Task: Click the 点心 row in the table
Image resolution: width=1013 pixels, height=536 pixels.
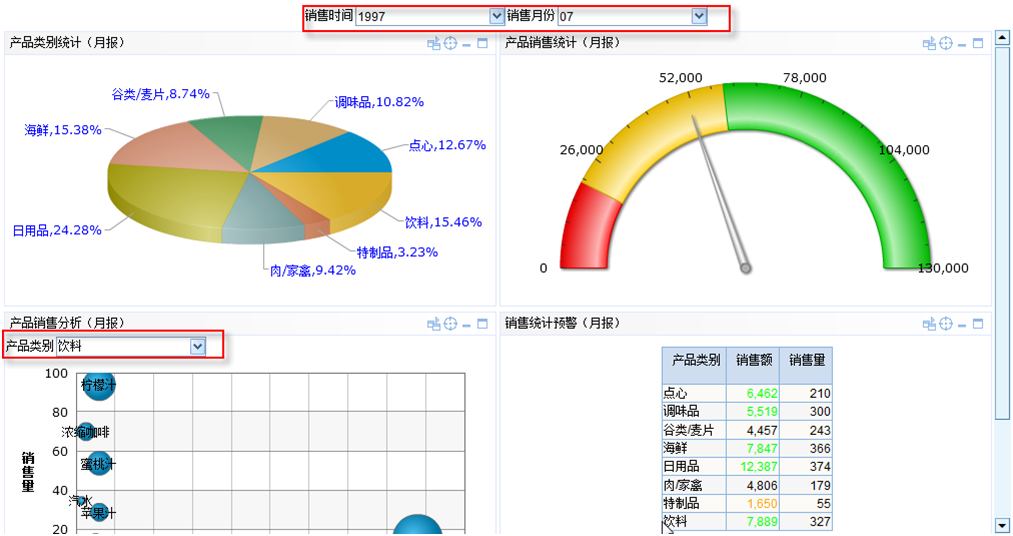Action: [x=747, y=393]
